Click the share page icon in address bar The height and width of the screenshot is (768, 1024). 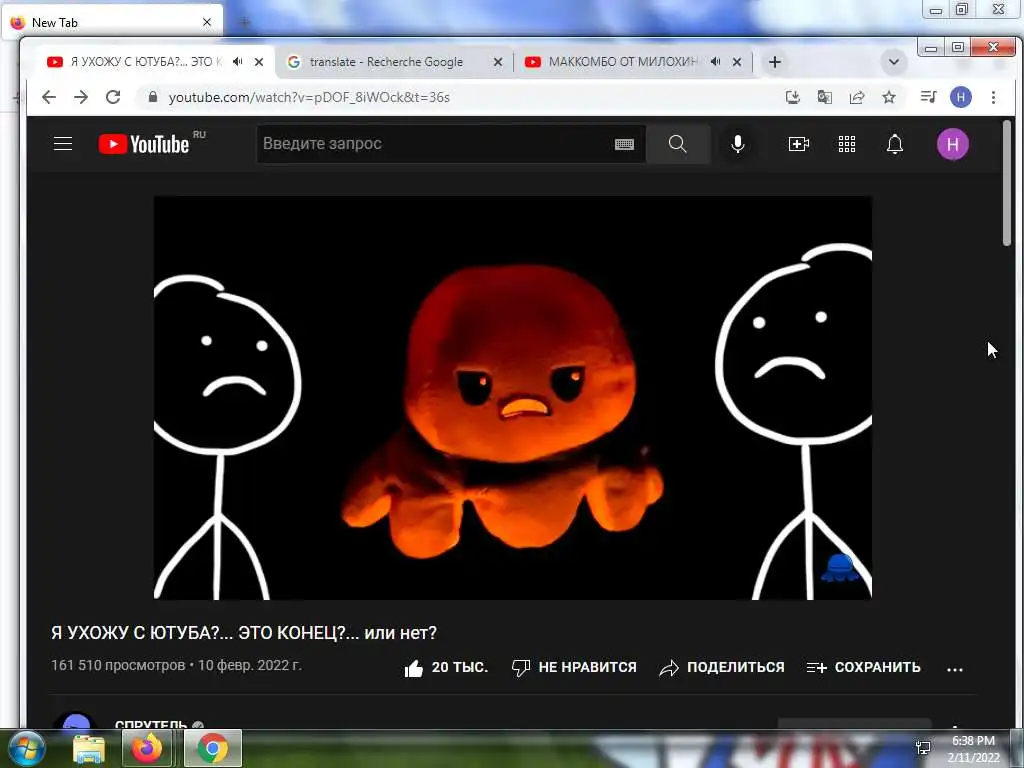[857, 97]
